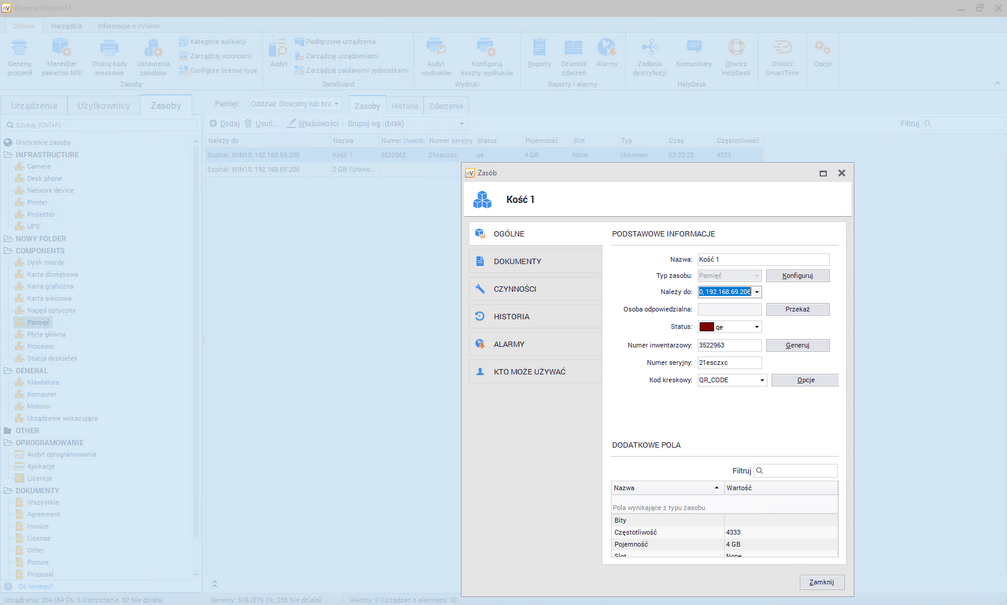Viewport: 1007px width, 605px height.
Task: Expand the Kod kreskowy dropdown
Action: (762, 380)
